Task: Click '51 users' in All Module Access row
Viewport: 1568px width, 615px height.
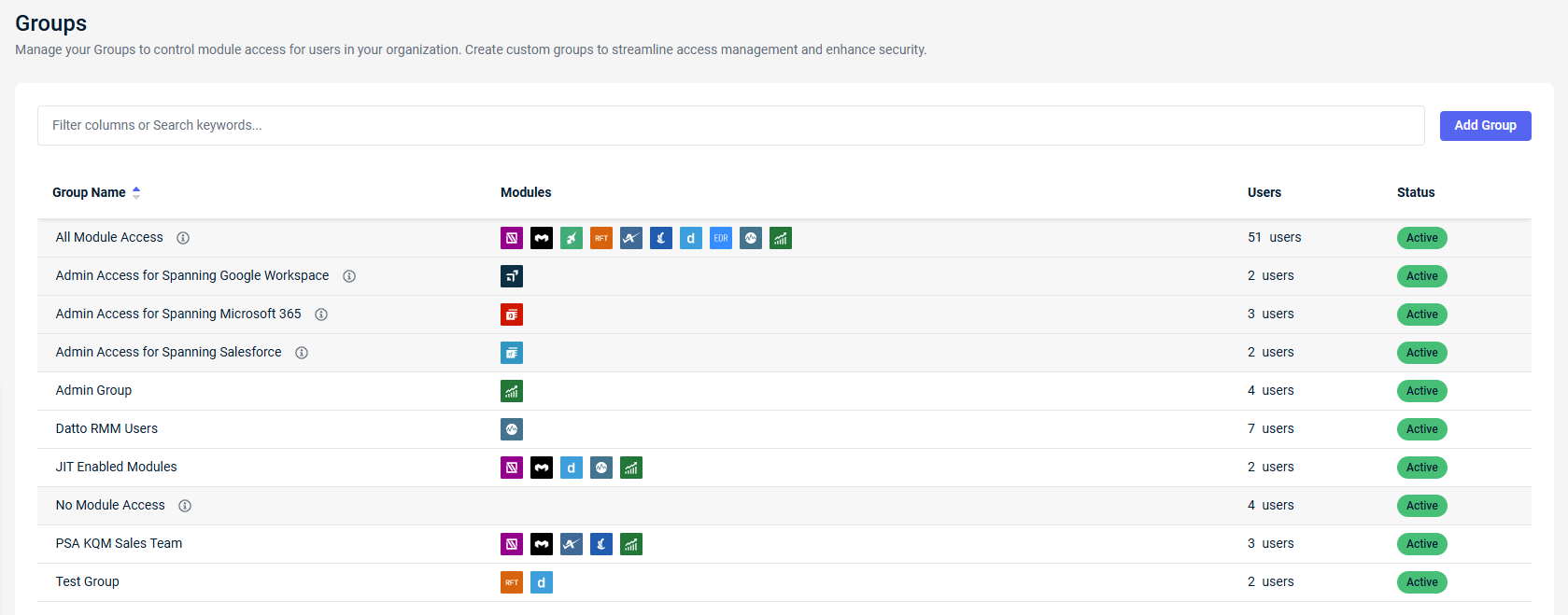Action: click(1274, 237)
